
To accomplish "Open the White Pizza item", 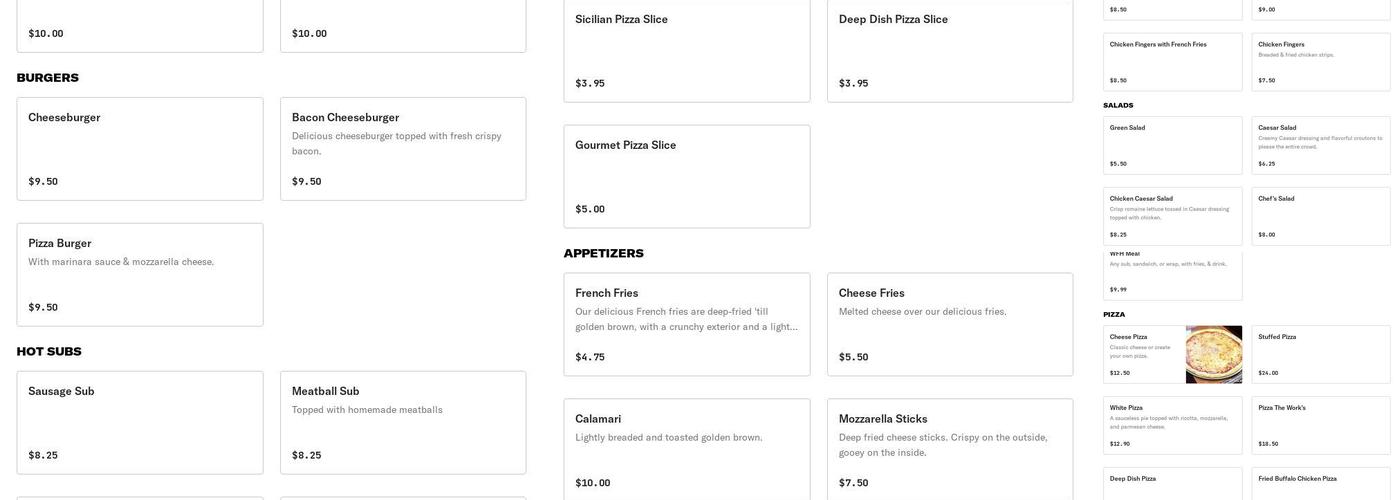I will click(1172, 425).
